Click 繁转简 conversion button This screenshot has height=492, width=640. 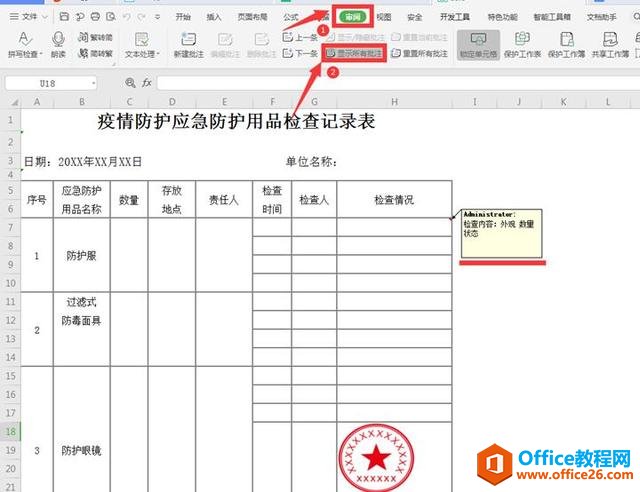point(95,37)
